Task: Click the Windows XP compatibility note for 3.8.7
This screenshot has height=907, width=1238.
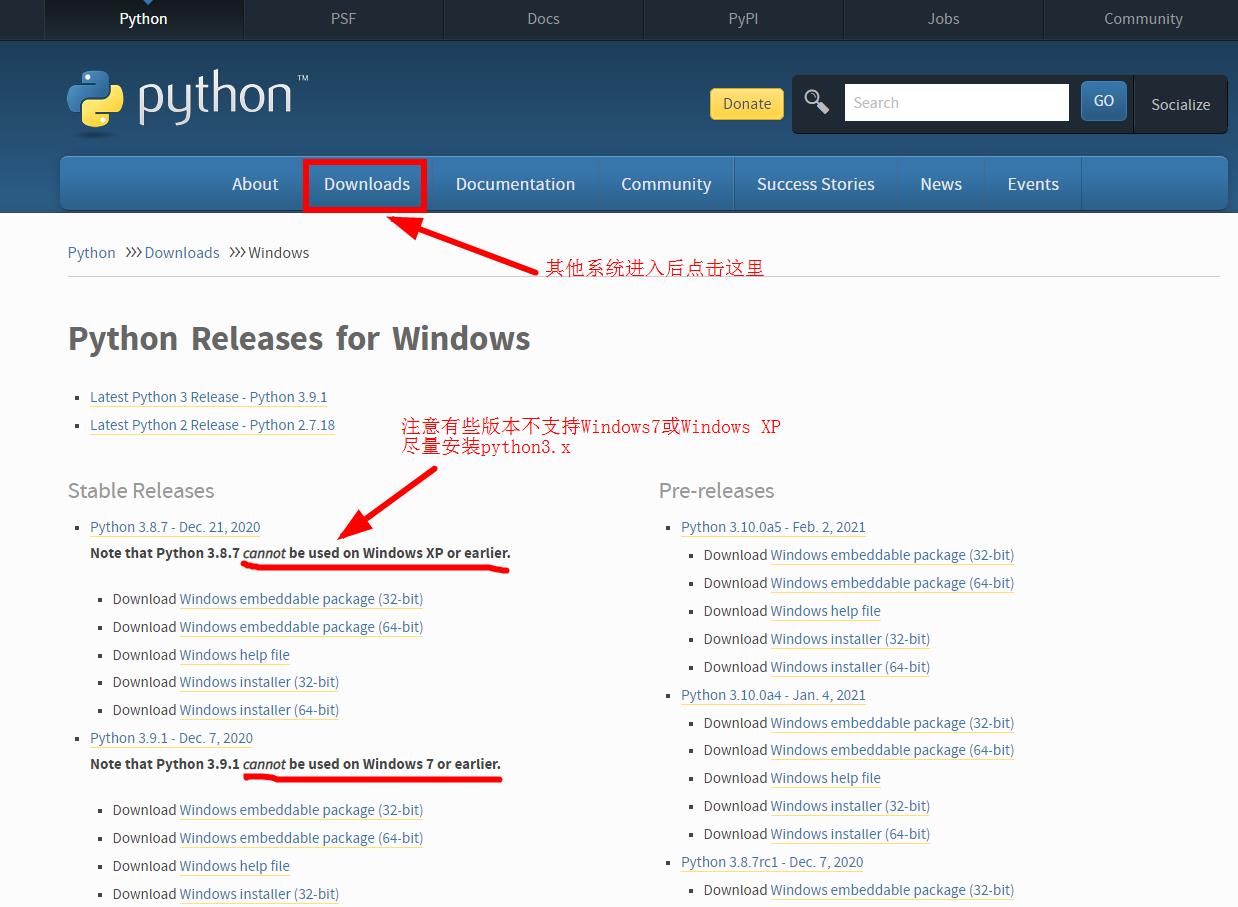Action: (x=300, y=553)
